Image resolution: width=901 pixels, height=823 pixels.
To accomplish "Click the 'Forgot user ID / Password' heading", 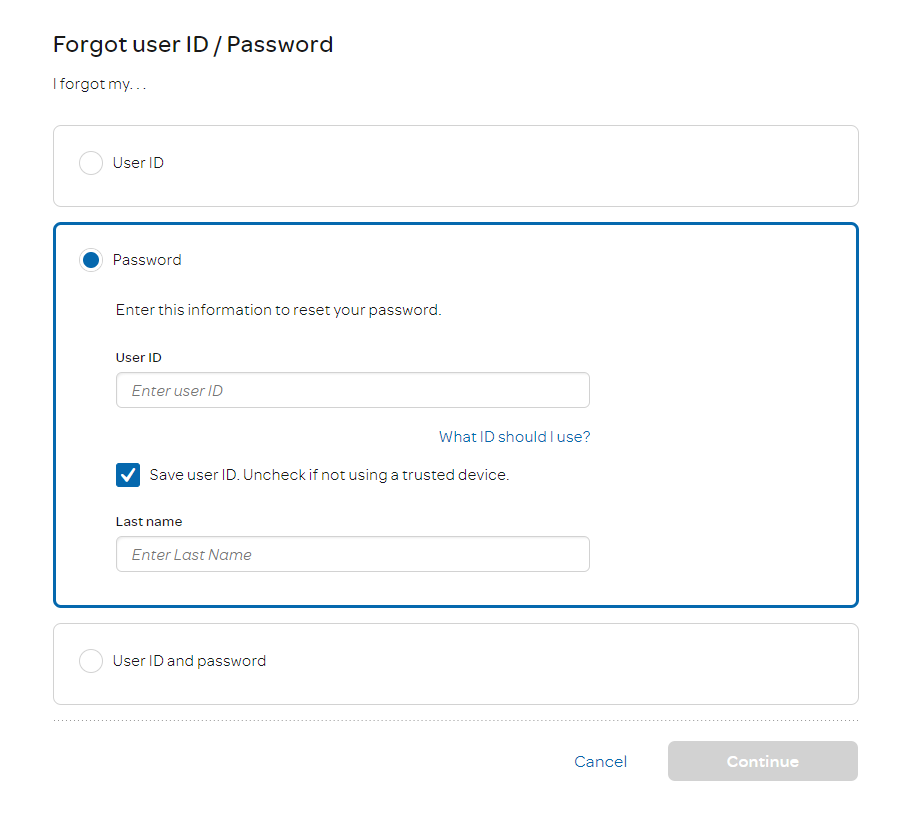I will click(193, 44).
